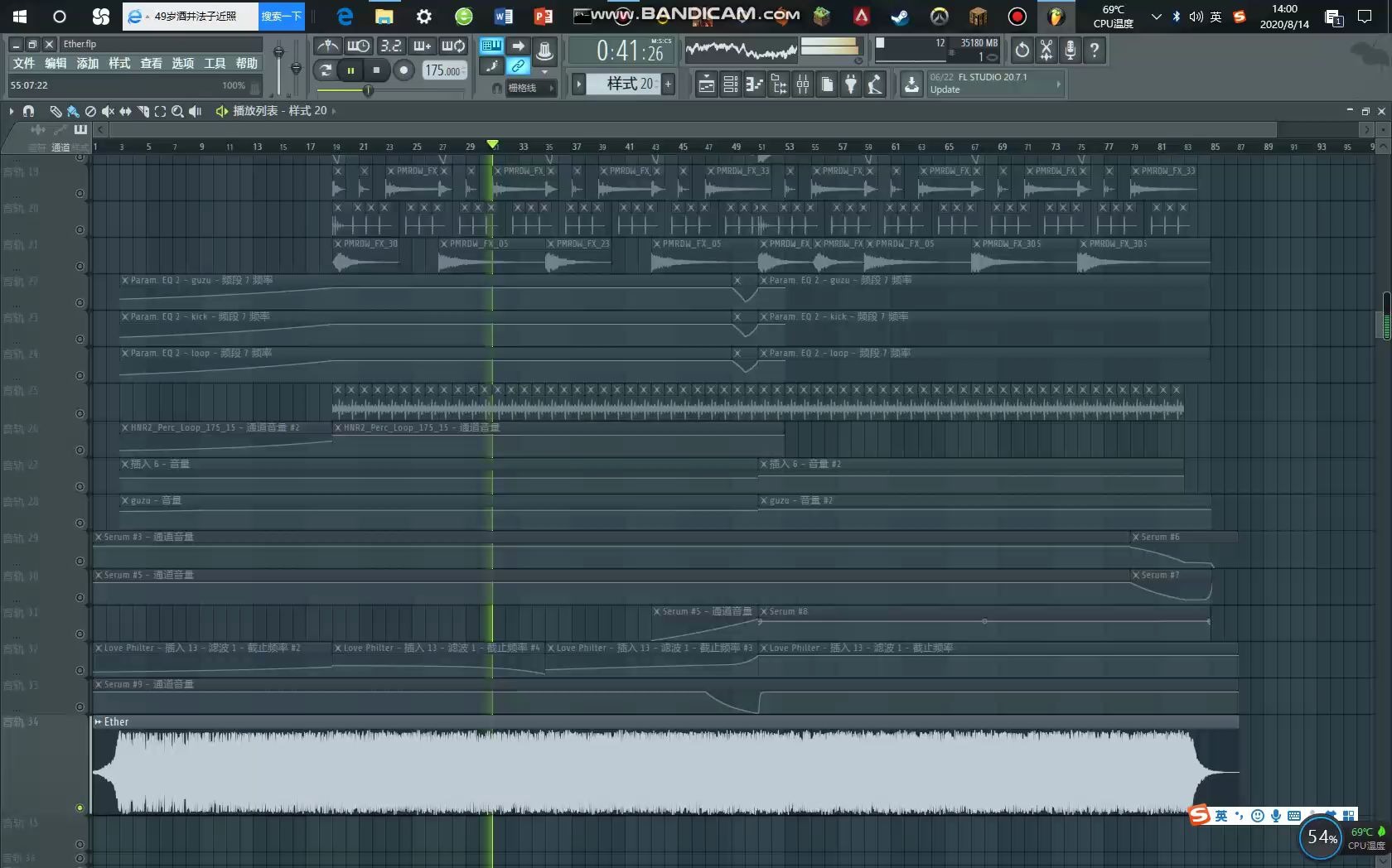Screen dimensions: 1392x868
Task: Open the Mixer view
Action: click(802, 84)
